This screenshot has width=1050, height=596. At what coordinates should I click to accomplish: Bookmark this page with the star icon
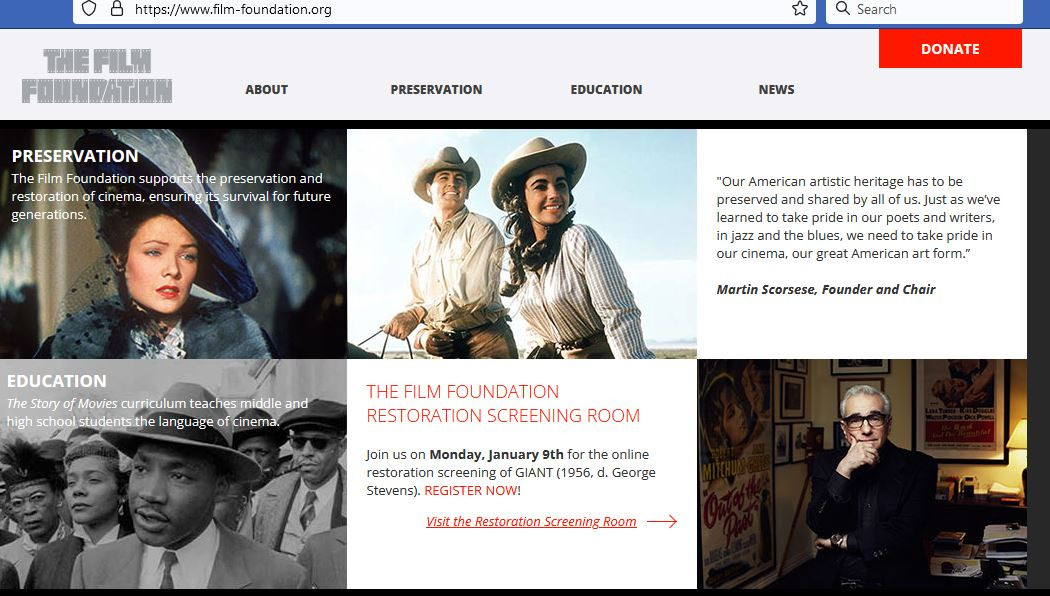click(x=800, y=9)
